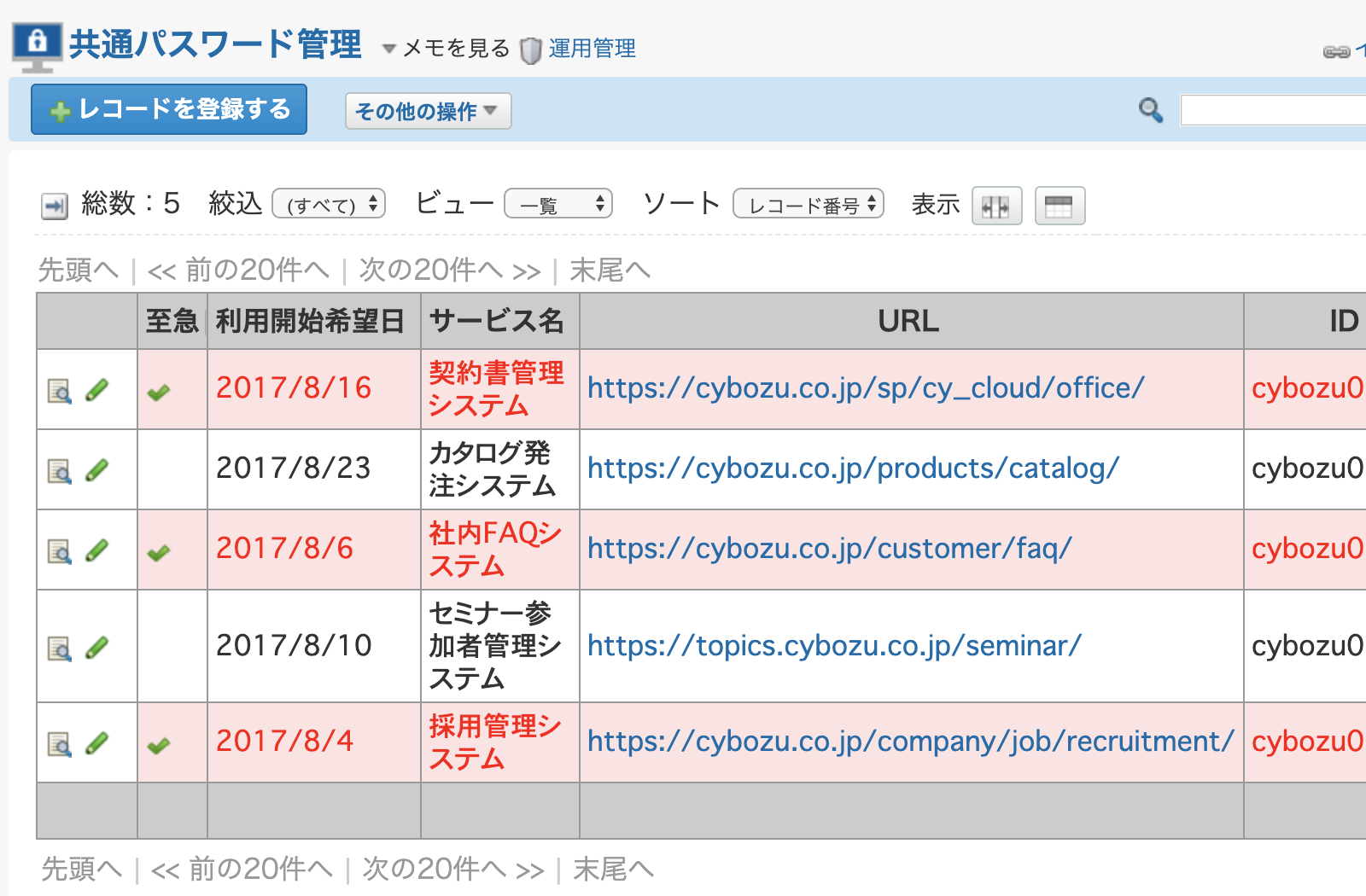Edit the 社内FAQシステム record with pencil
This screenshot has height=896, width=1366.
(x=97, y=550)
